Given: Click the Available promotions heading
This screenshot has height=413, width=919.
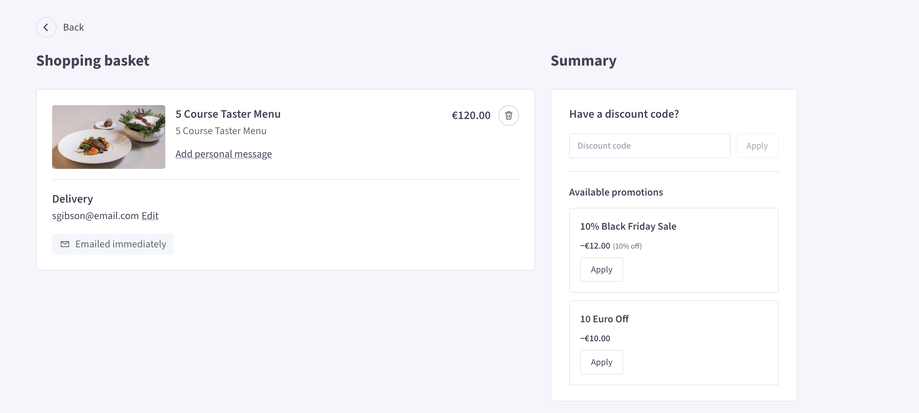Looking at the screenshot, I should [616, 192].
